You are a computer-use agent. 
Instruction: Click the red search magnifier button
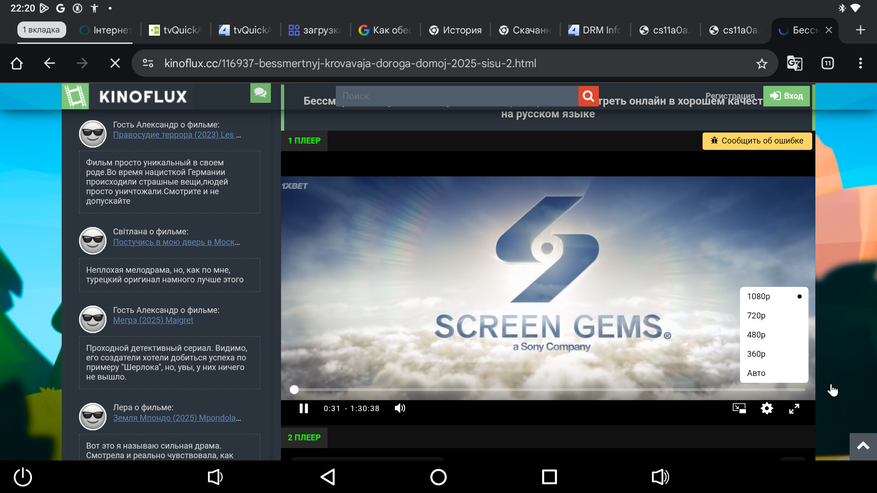tap(588, 96)
